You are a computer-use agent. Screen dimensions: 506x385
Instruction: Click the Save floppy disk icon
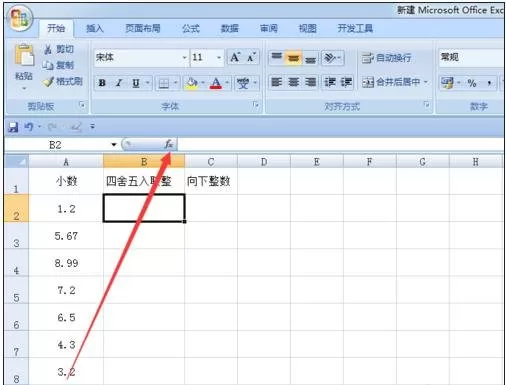[x=13, y=127]
